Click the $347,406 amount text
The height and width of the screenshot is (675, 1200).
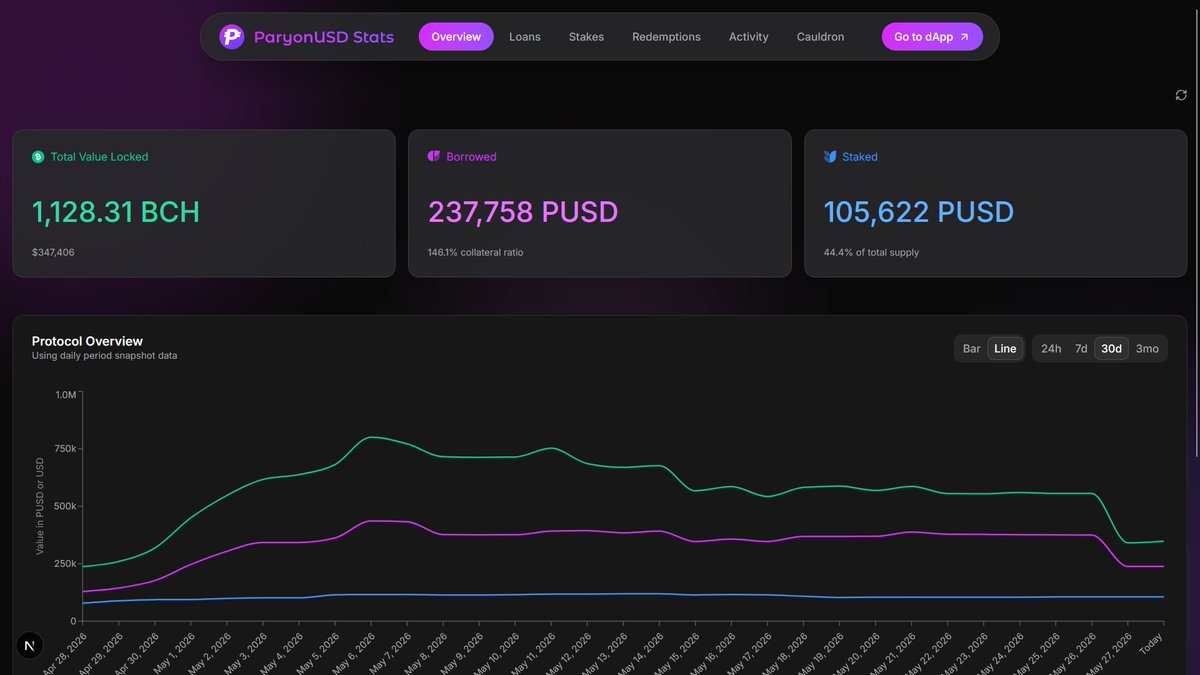tap(53, 252)
